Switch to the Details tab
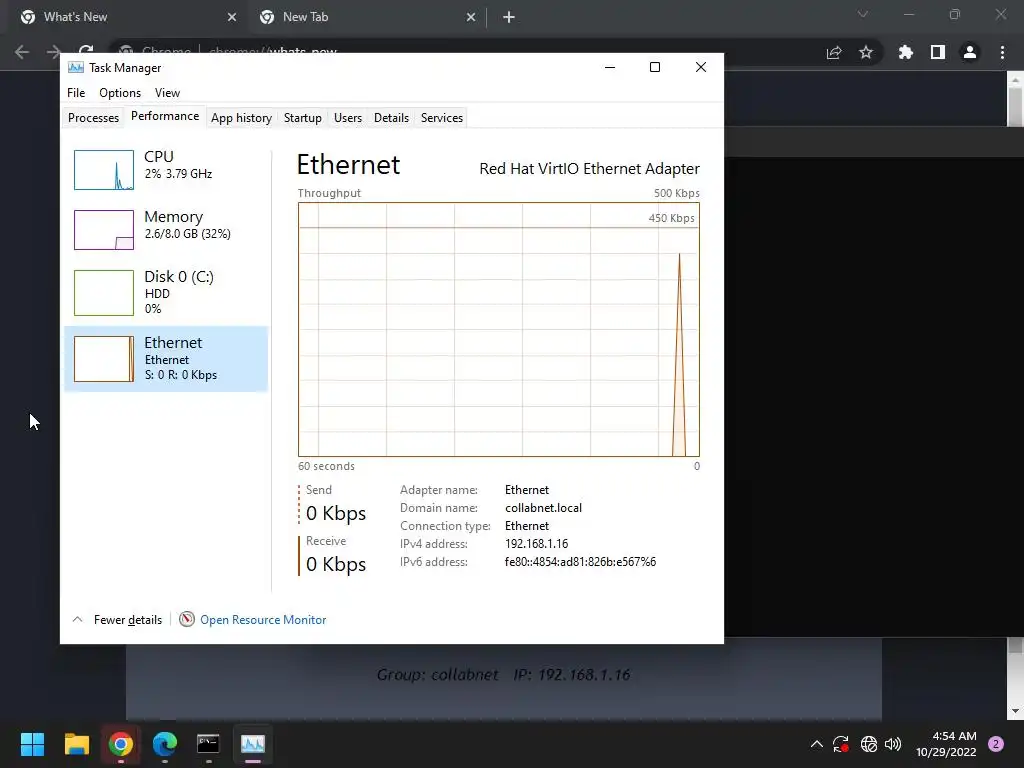This screenshot has height=768, width=1024. pos(391,118)
